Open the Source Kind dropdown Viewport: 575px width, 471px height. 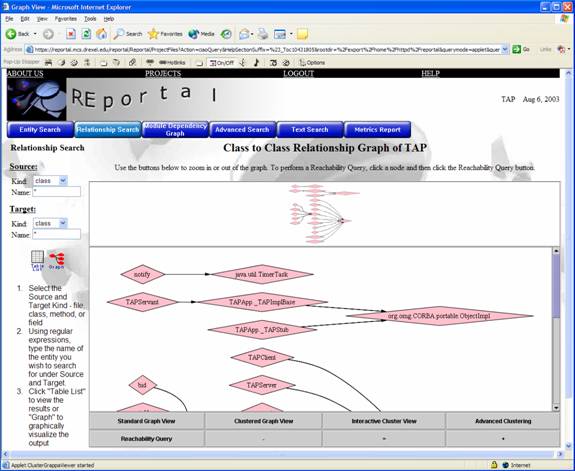click(x=50, y=180)
